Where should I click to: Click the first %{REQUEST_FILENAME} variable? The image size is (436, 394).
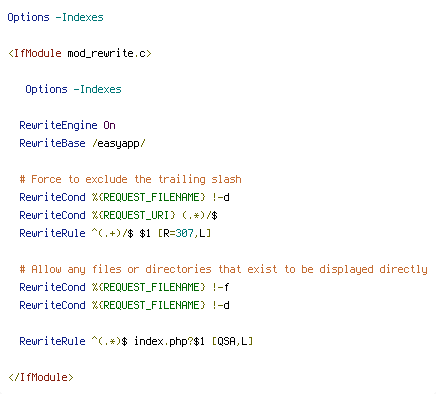(x=149, y=197)
